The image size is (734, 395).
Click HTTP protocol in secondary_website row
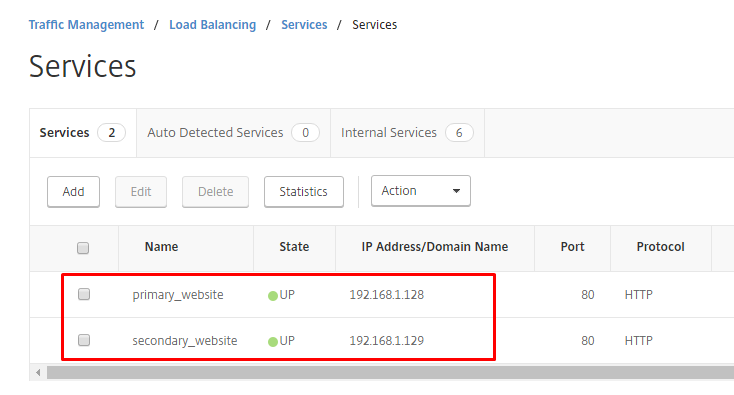[639, 341]
